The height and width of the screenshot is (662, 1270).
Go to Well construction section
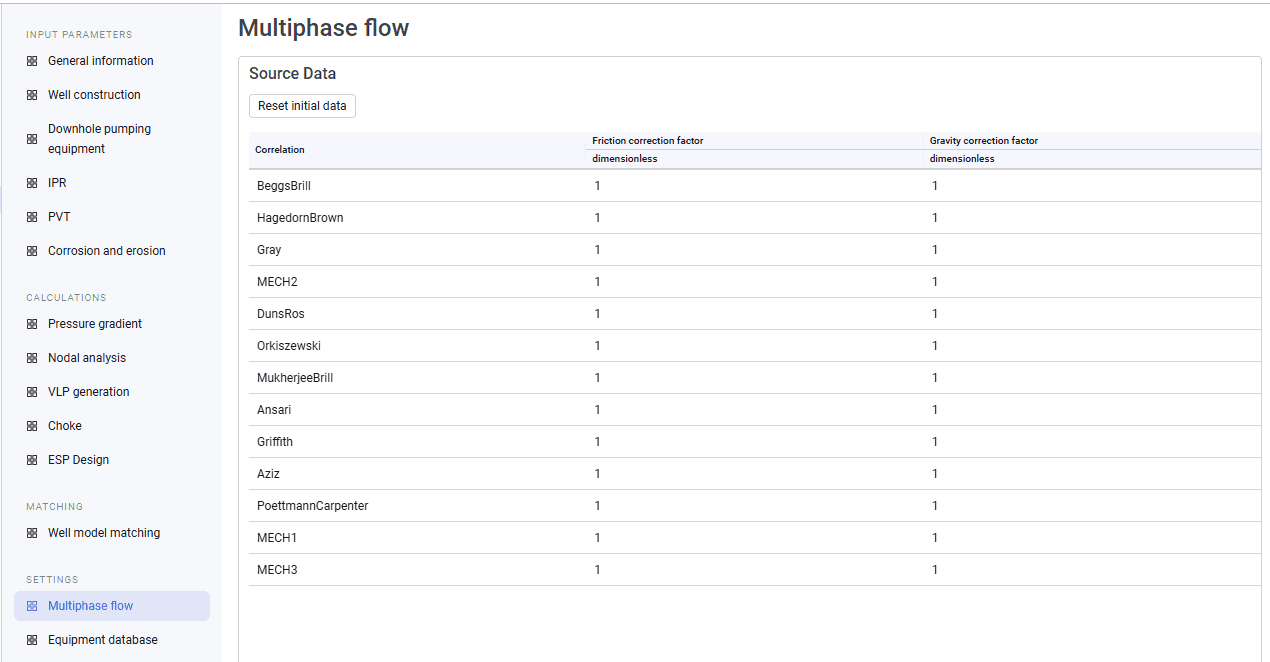[112, 95]
